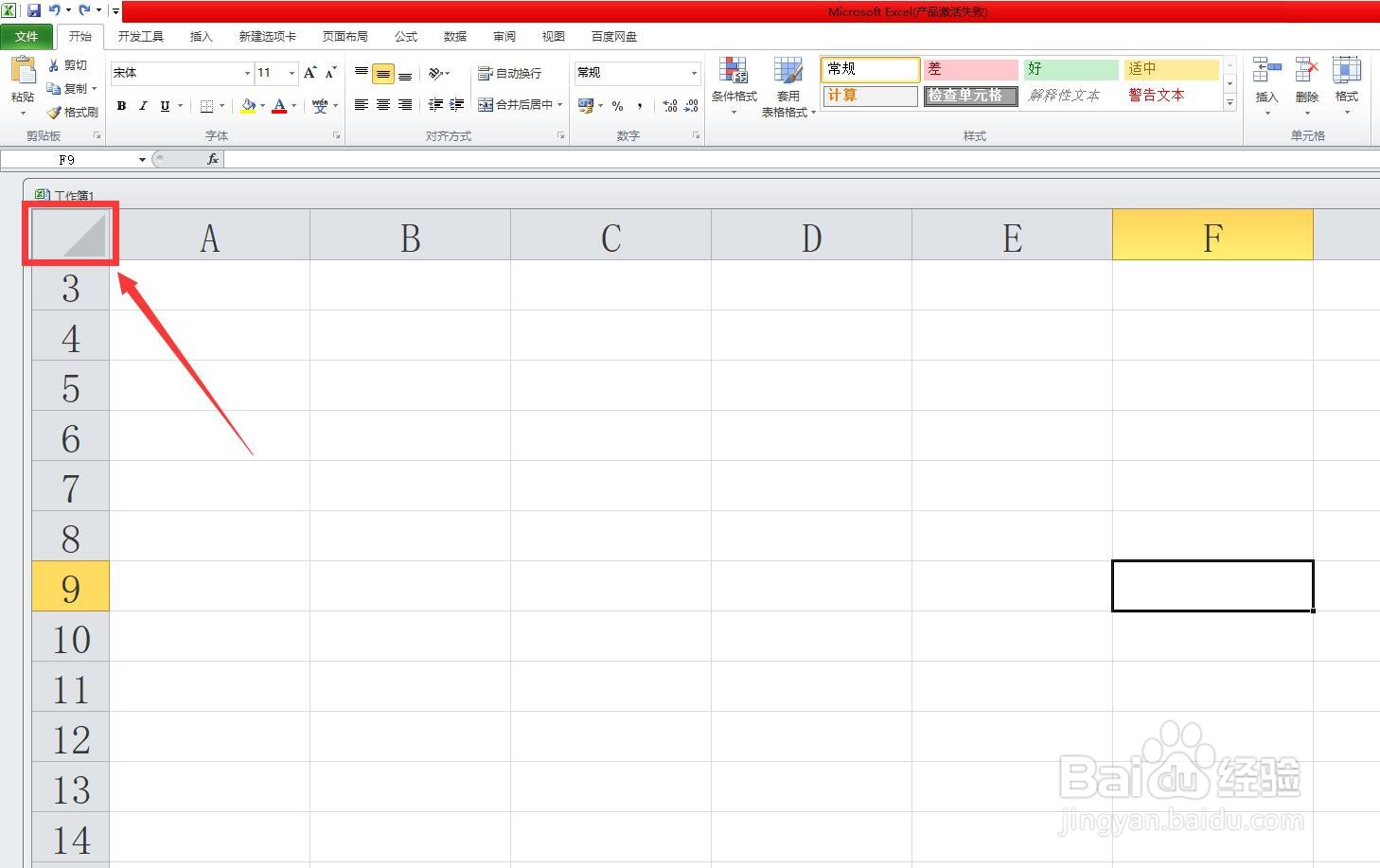Screen dimensions: 1380x868
Task: Center text horizontally
Action: click(383, 105)
